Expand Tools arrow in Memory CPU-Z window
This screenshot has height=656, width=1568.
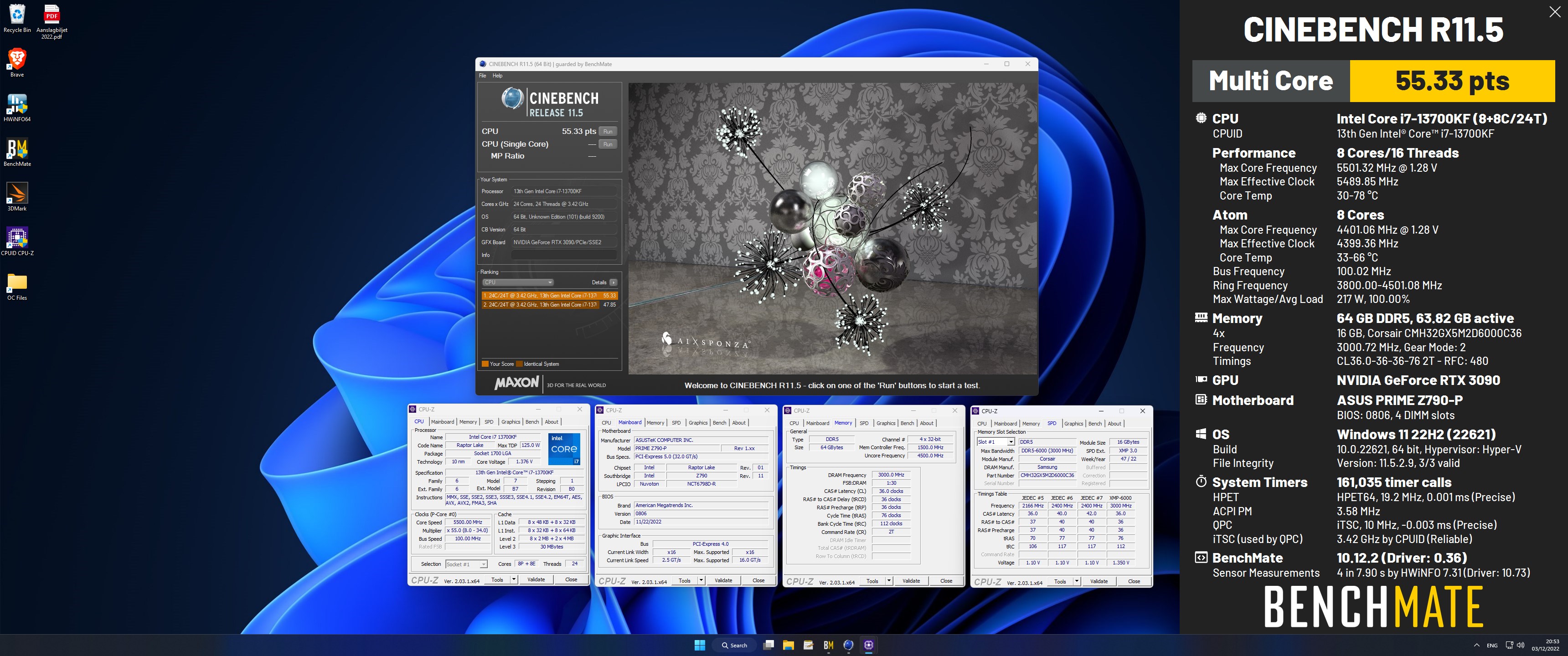pos(889,581)
